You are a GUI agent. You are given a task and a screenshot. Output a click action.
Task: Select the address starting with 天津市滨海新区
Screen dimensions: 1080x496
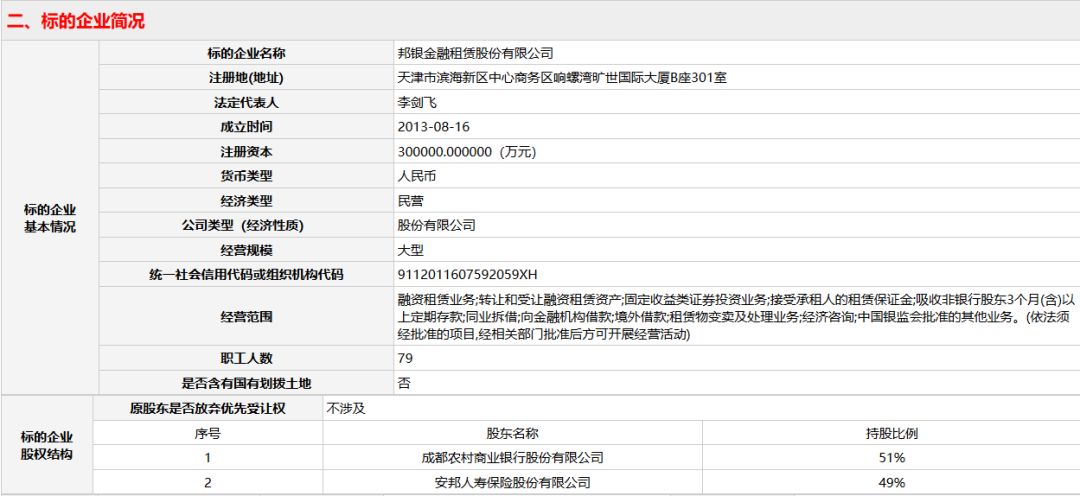[x=562, y=79]
